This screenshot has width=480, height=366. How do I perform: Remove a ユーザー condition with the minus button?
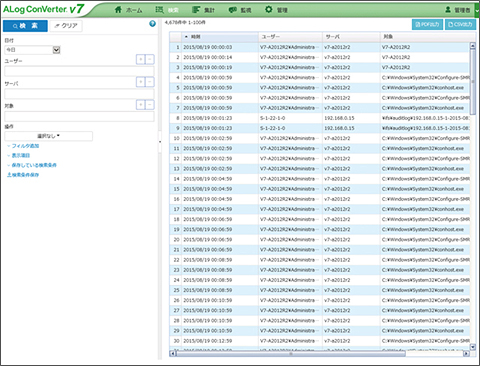pyautogui.click(x=150, y=60)
